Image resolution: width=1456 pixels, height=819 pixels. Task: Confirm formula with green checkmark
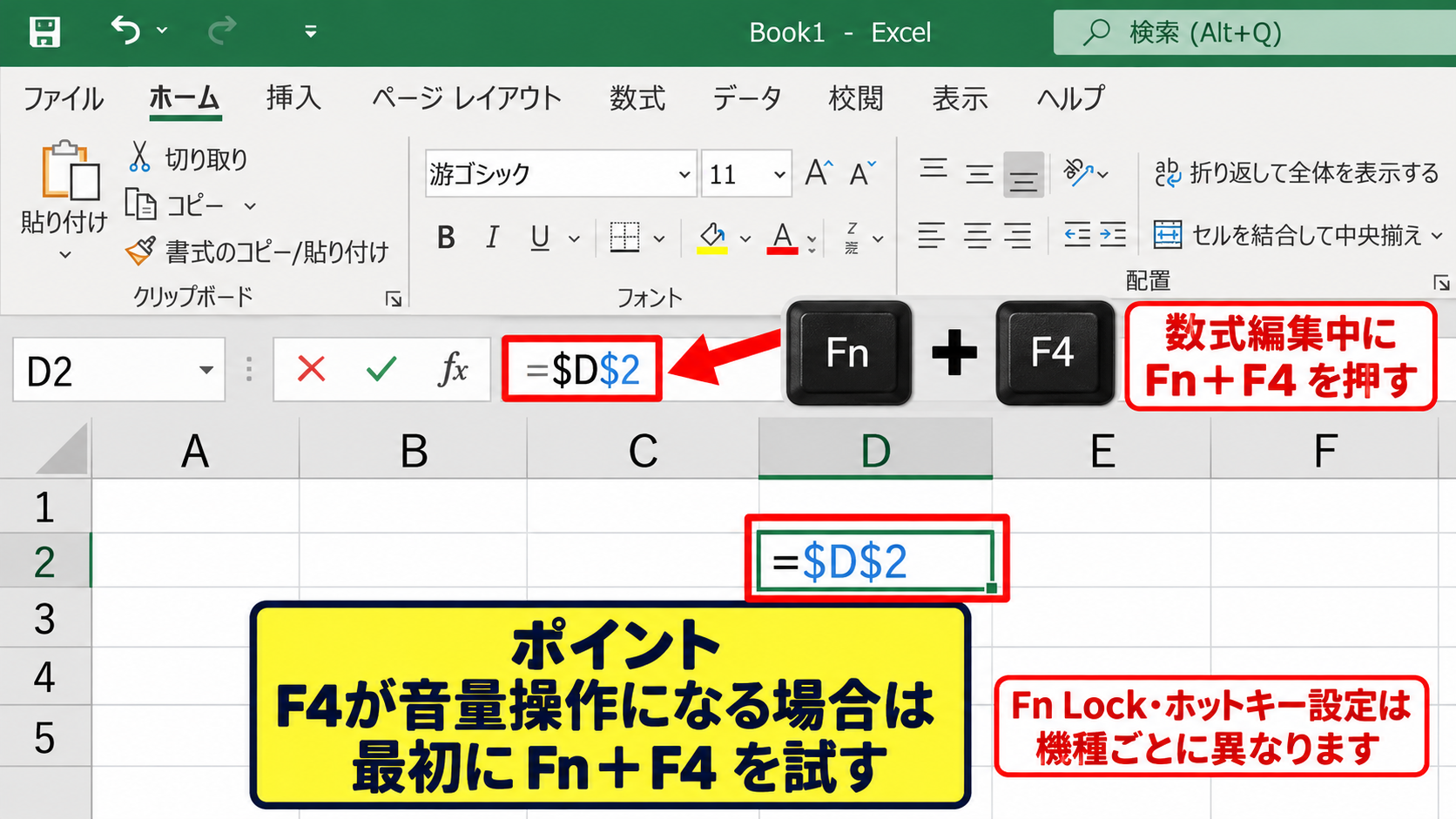[381, 369]
